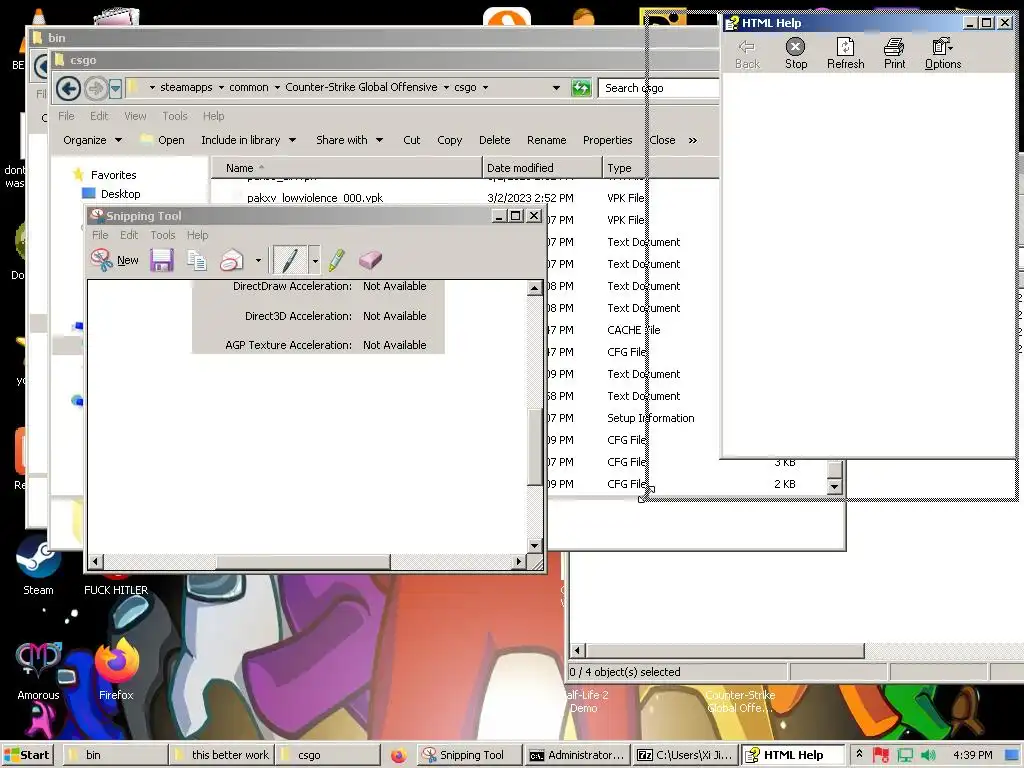1024x768 pixels.
Task: Open the Organize dropdown
Action: coord(92,140)
